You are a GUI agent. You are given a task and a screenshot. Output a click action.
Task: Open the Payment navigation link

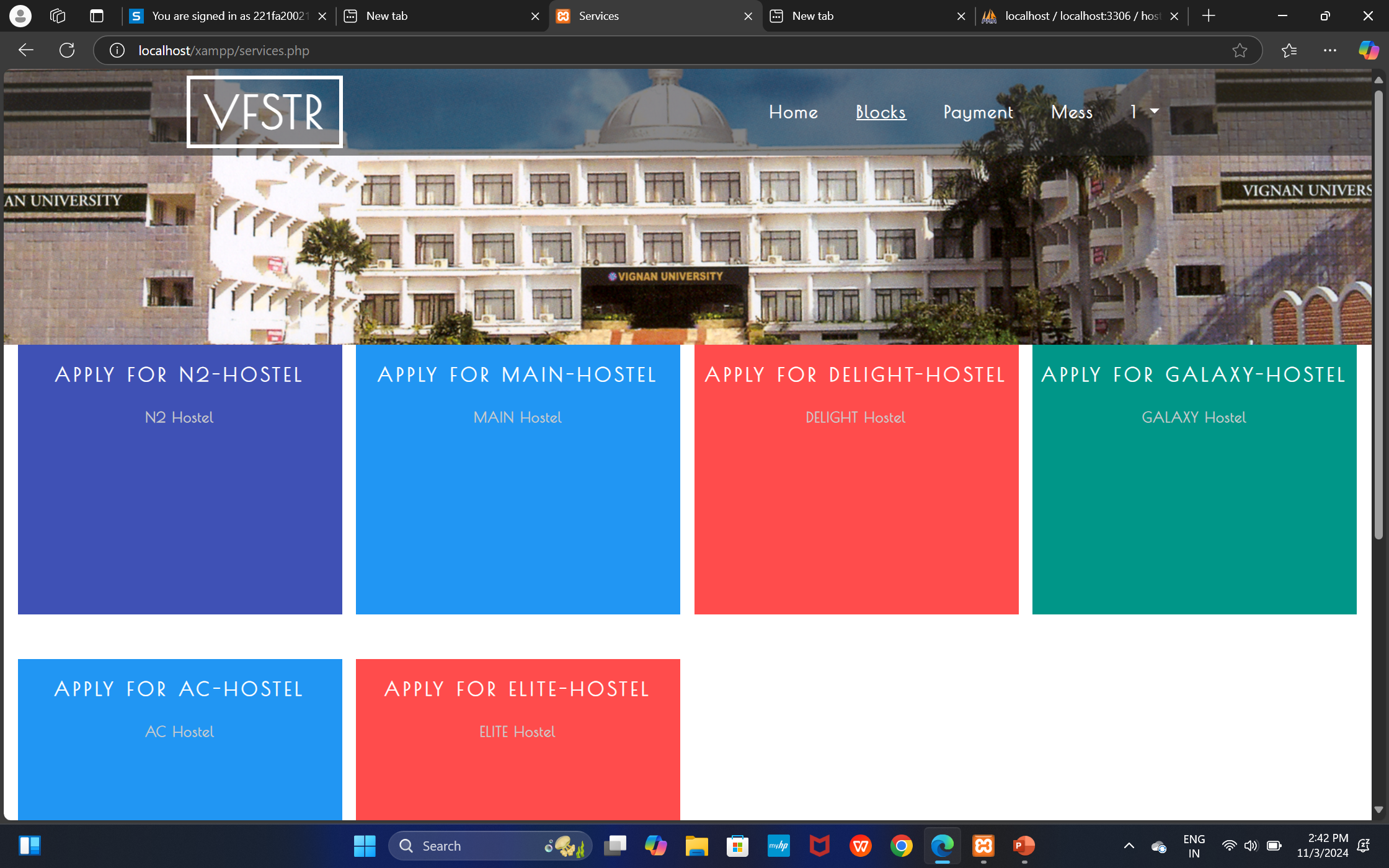(979, 112)
